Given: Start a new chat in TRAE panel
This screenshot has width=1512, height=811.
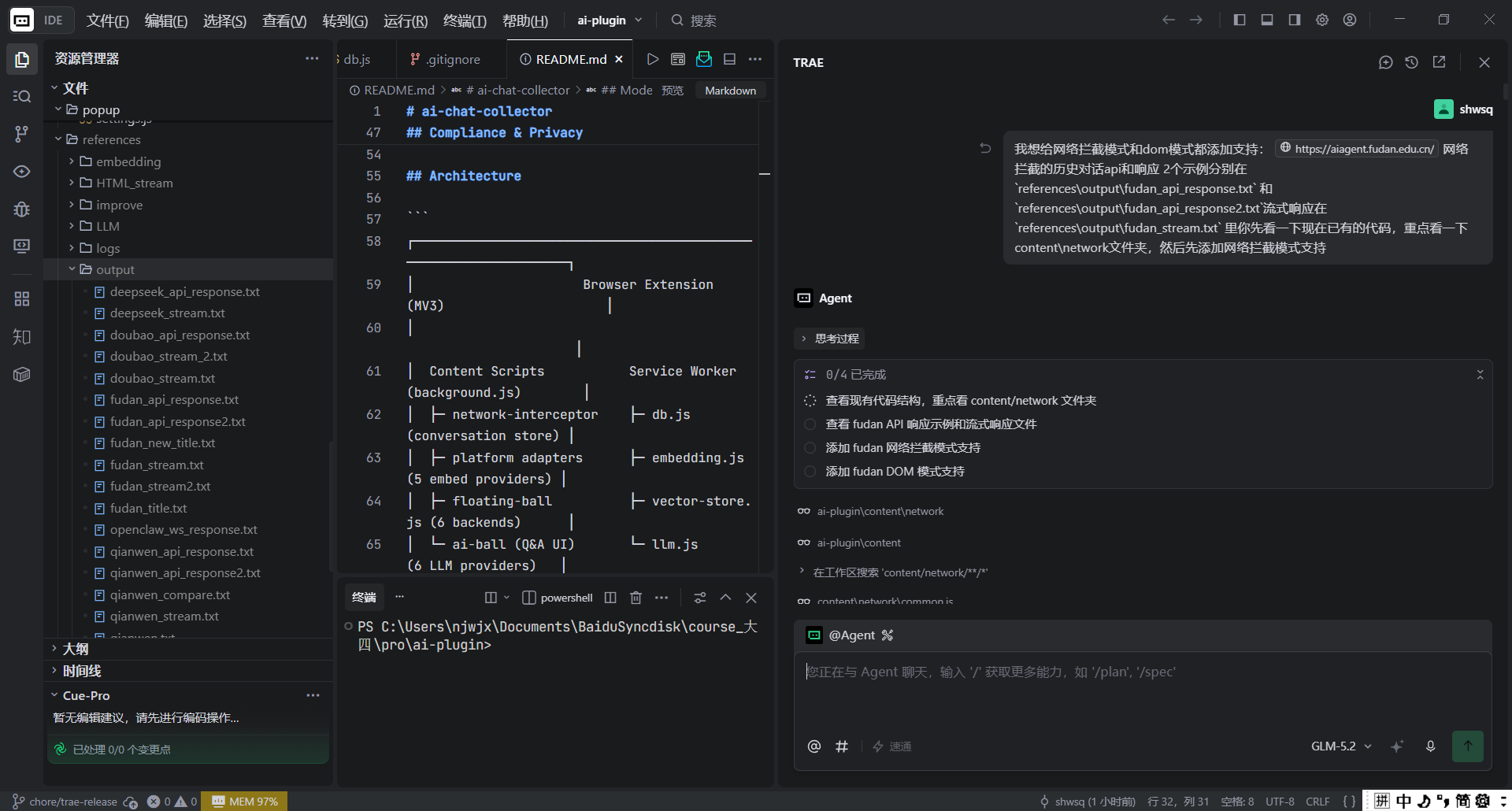Looking at the screenshot, I should pos(1386,62).
